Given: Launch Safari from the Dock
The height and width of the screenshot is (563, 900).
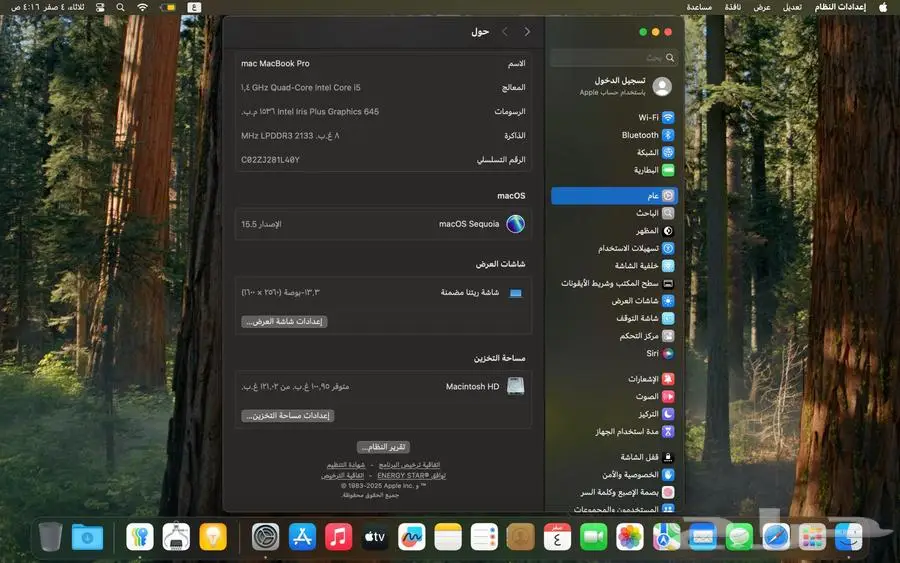Looking at the screenshot, I should [x=776, y=537].
